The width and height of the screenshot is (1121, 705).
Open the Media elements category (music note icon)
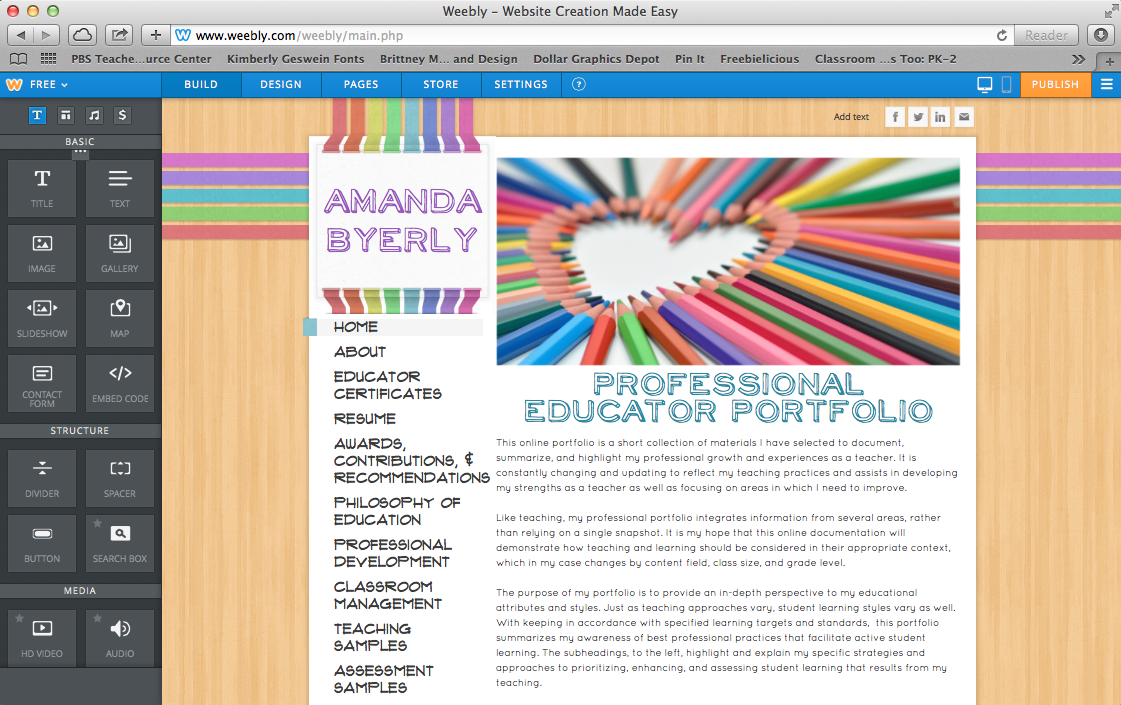pos(93,115)
